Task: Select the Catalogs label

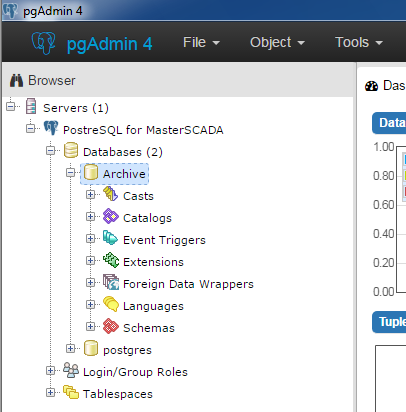Action: pyautogui.click(x=147, y=218)
